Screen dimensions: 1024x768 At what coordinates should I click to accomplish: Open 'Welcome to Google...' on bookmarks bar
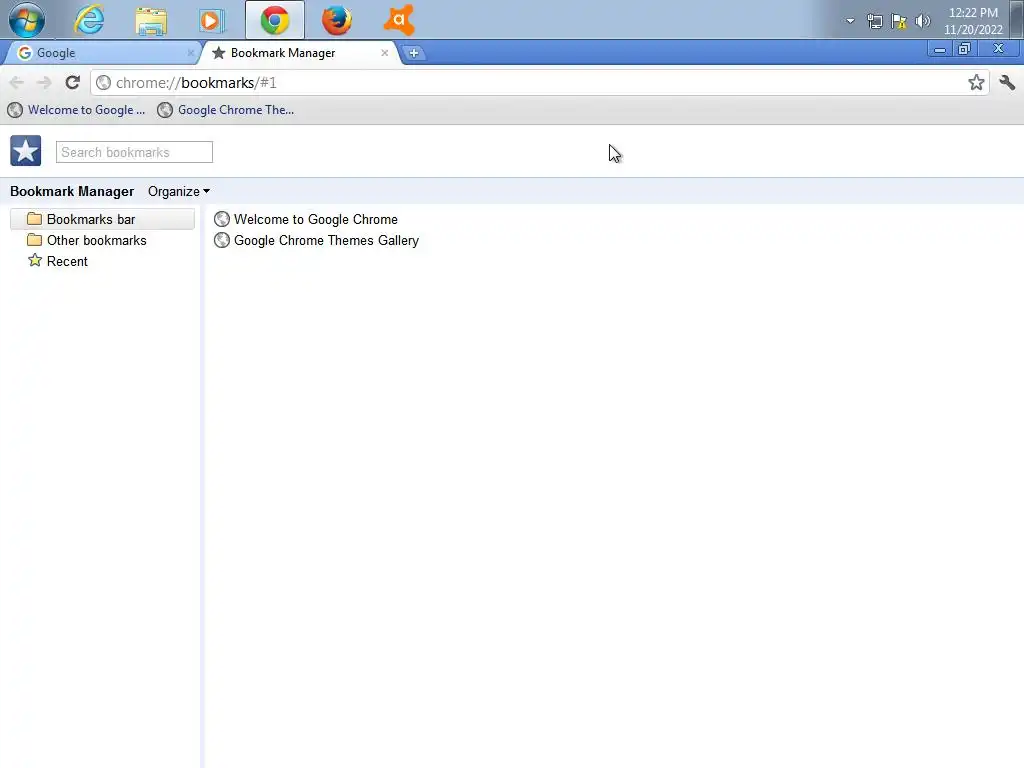[x=76, y=110]
